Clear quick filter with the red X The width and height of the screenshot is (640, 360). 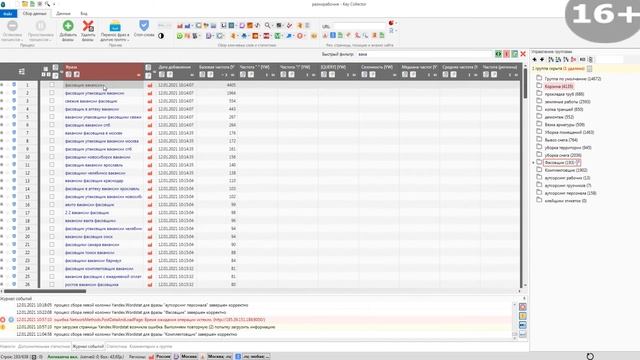pos(523,54)
